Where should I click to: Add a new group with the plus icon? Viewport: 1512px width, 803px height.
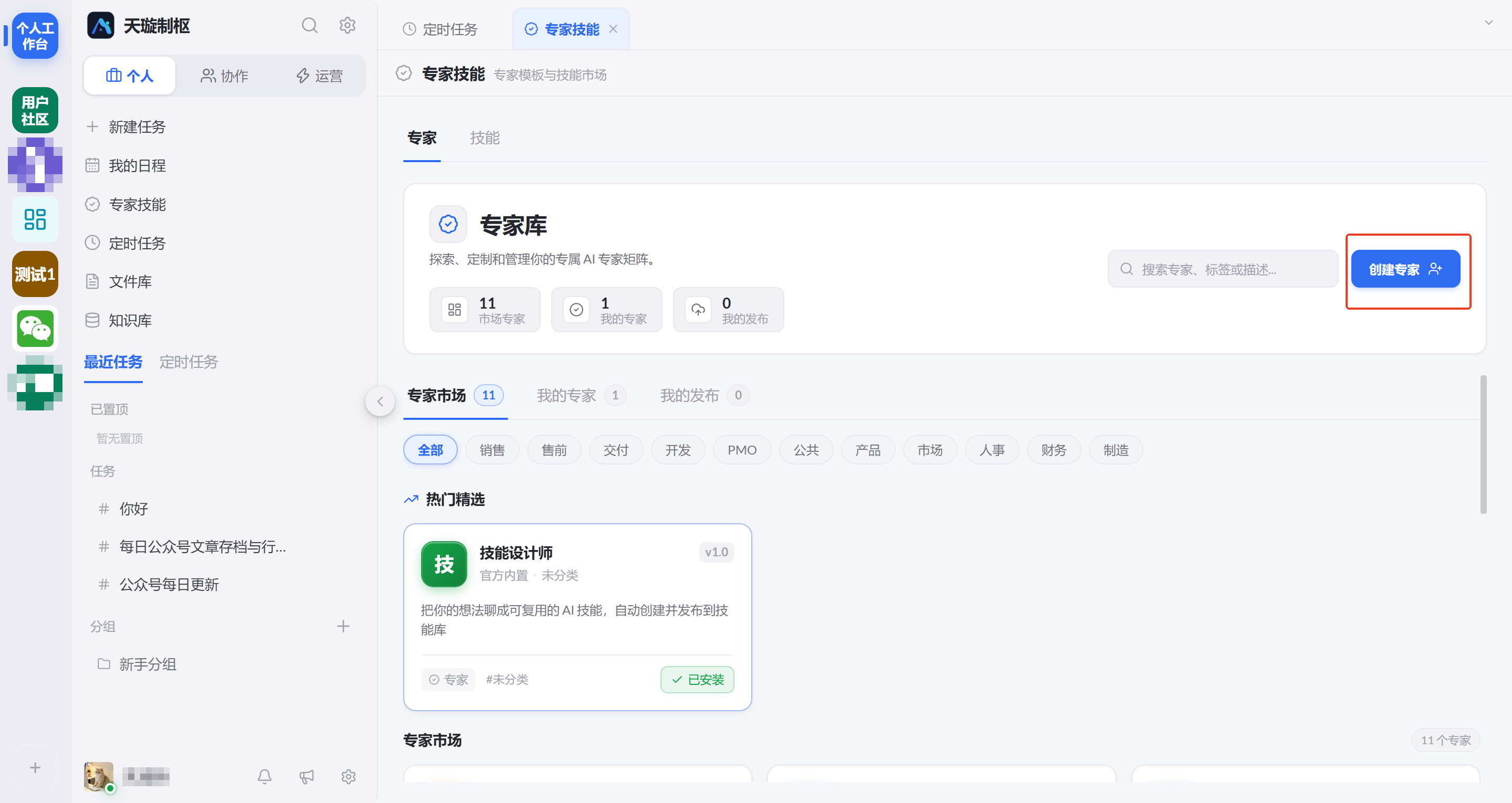(343, 626)
